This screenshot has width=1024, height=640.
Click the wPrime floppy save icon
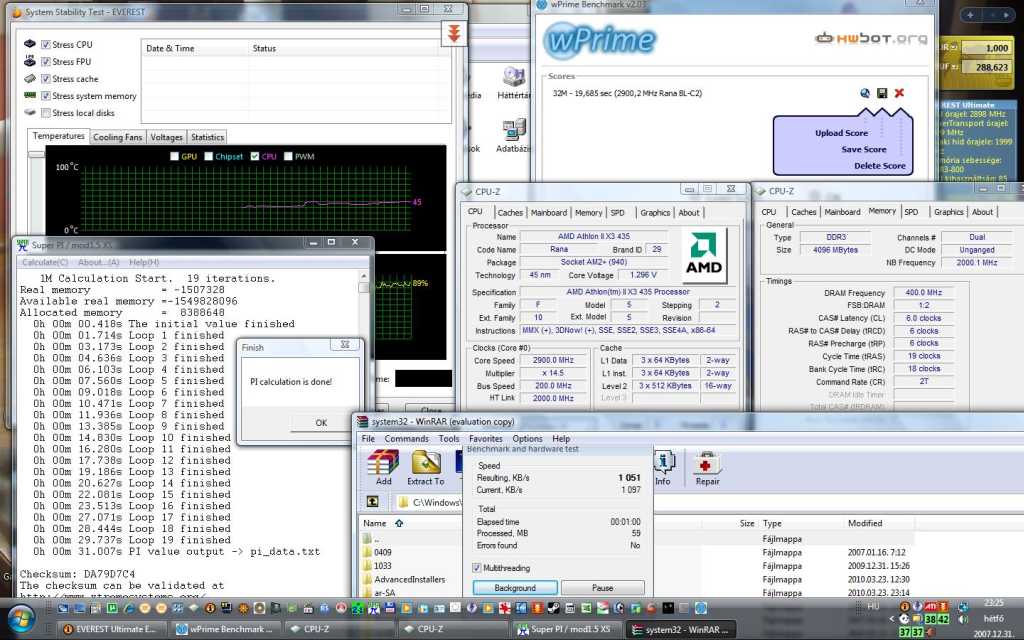pos(882,93)
